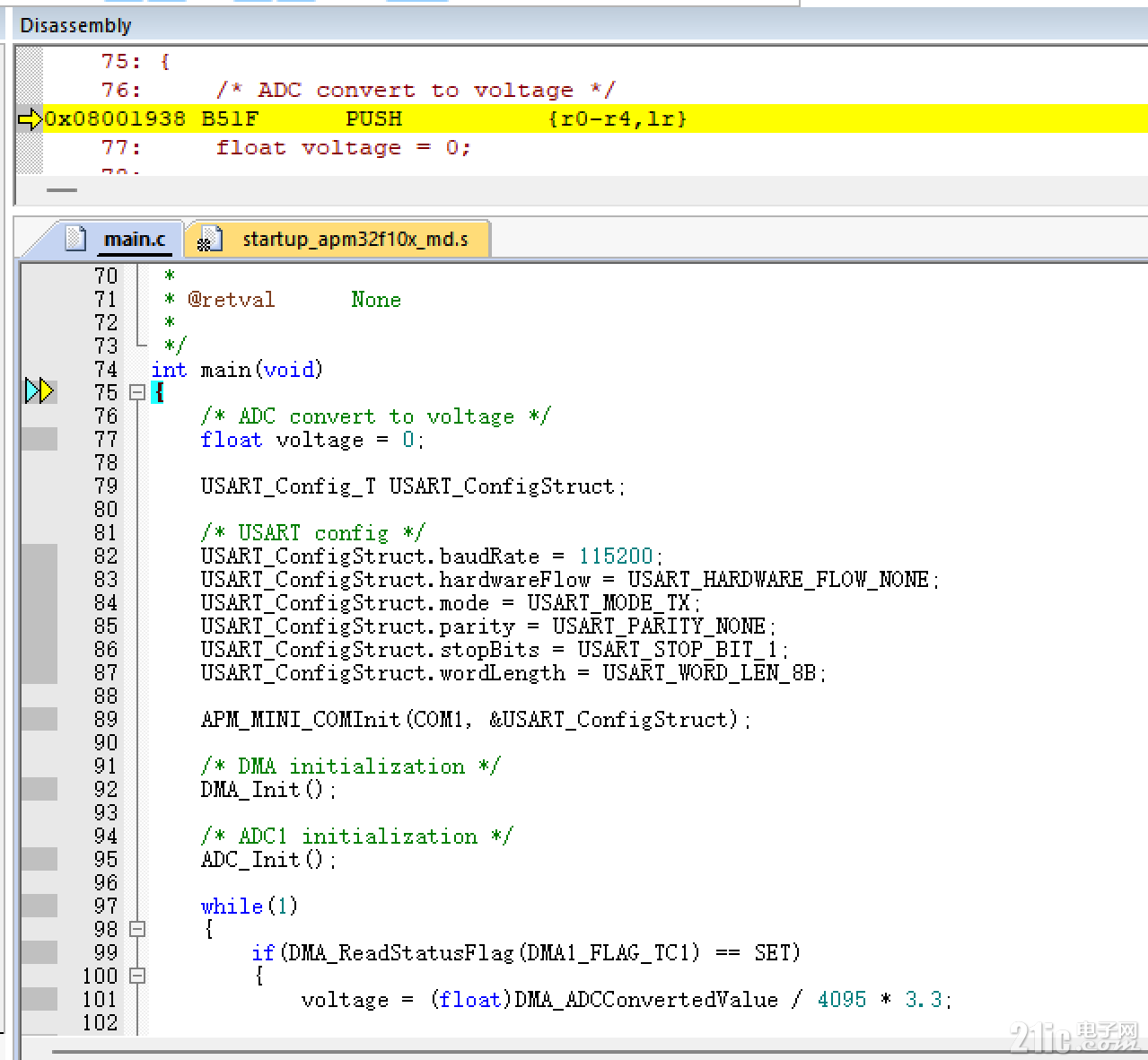Screen dimensions: 1148x1060
Task: Click the '@retval None' comment line
Action: 283,300
